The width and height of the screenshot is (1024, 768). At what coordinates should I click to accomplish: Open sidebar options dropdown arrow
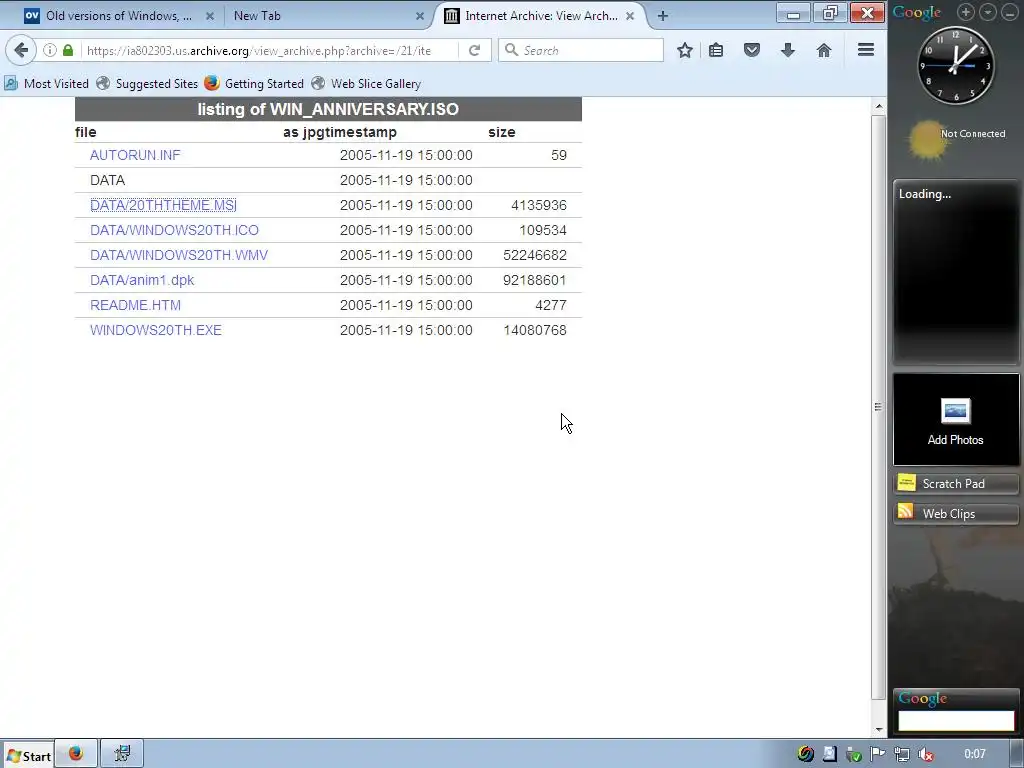click(x=987, y=12)
